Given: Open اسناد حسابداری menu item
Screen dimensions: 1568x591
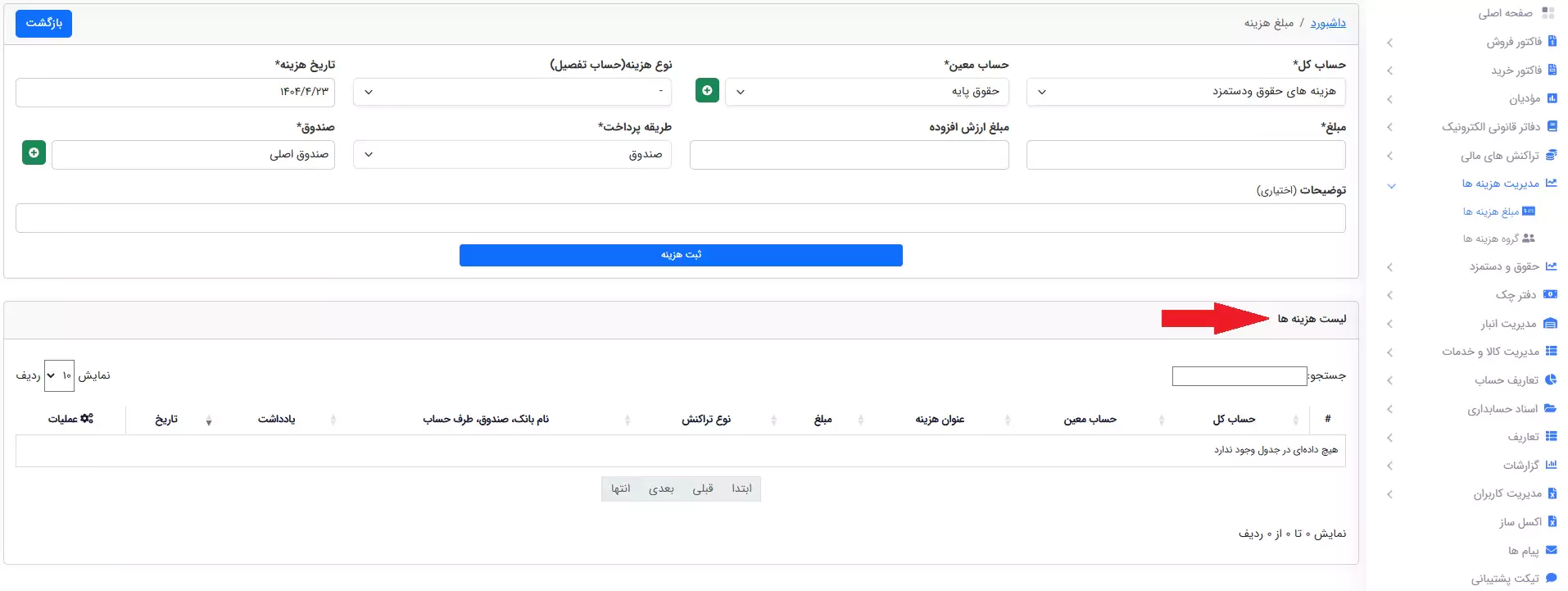Looking at the screenshot, I should pos(1502,408).
